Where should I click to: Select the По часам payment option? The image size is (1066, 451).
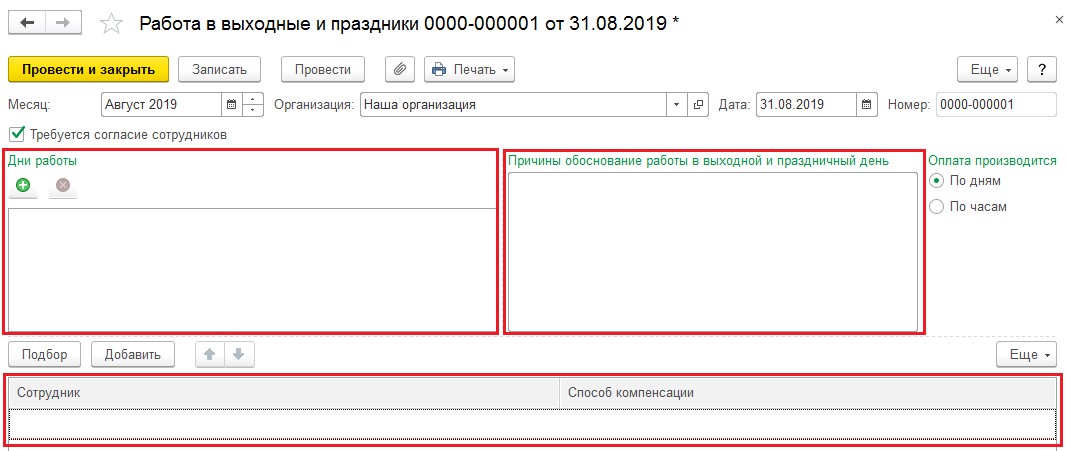936,206
